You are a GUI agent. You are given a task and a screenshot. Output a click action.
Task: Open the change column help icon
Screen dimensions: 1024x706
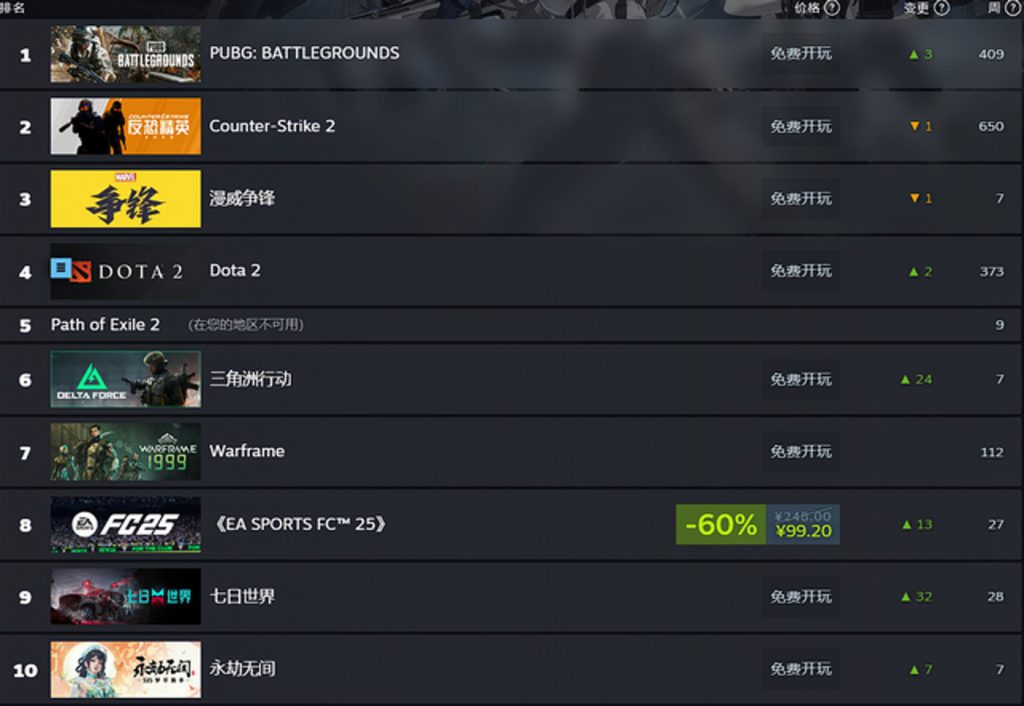coord(942,8)
